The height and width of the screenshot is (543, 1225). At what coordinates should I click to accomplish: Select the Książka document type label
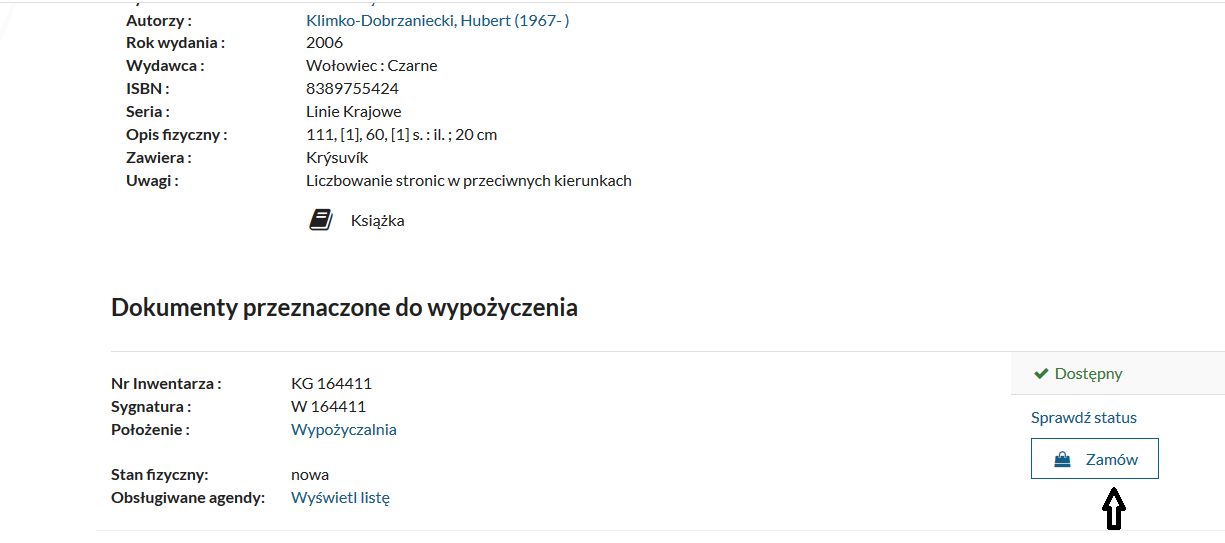tap(377, 221)
